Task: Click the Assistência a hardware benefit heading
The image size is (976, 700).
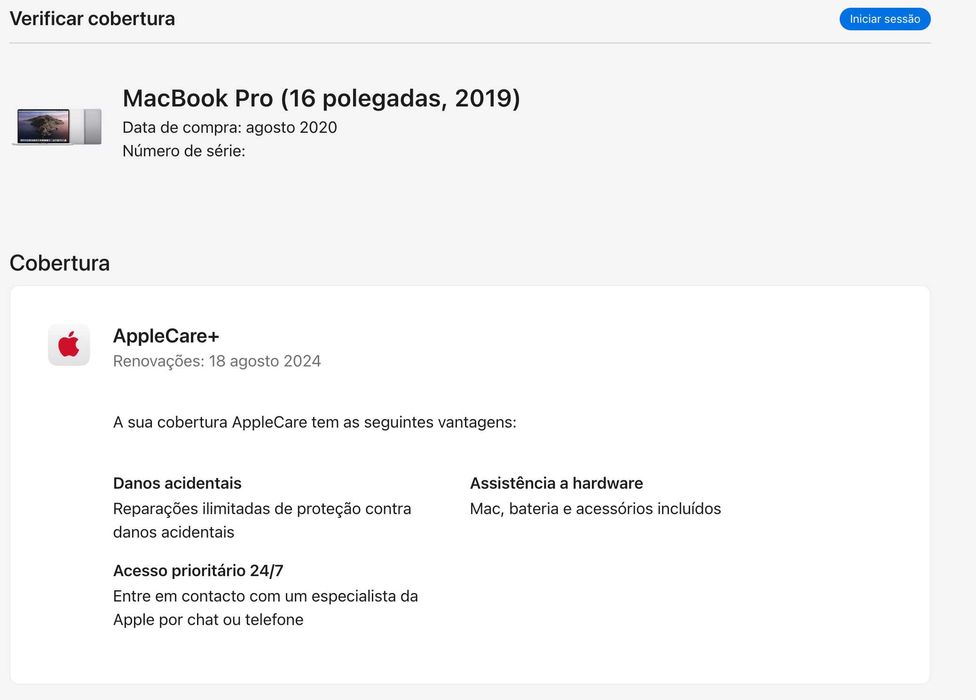Action: 556,483
